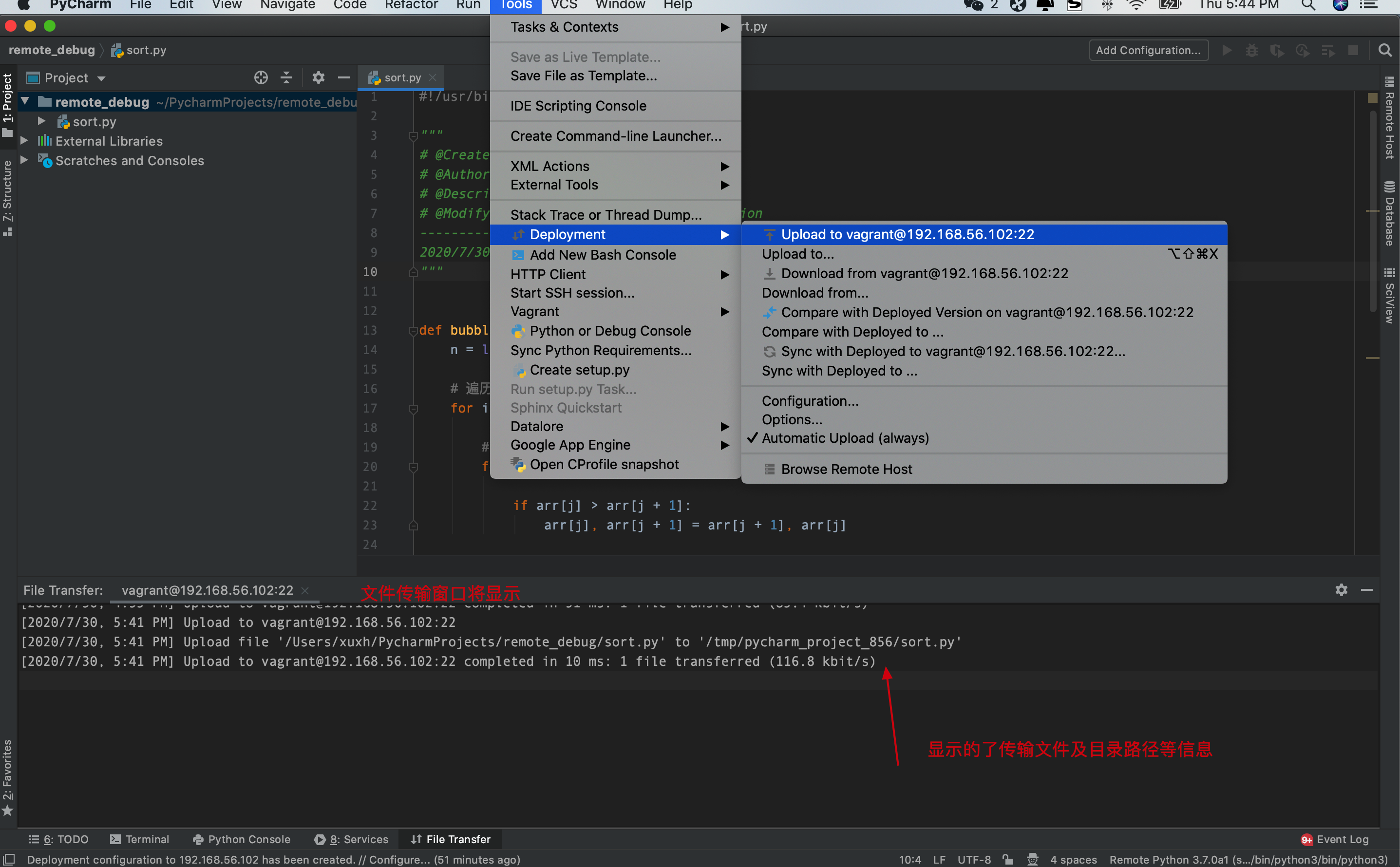Select Sync with Deployed to vagrant@192.168.56.102:22...
Screen dimensions: 1400x867
(984, 351)
